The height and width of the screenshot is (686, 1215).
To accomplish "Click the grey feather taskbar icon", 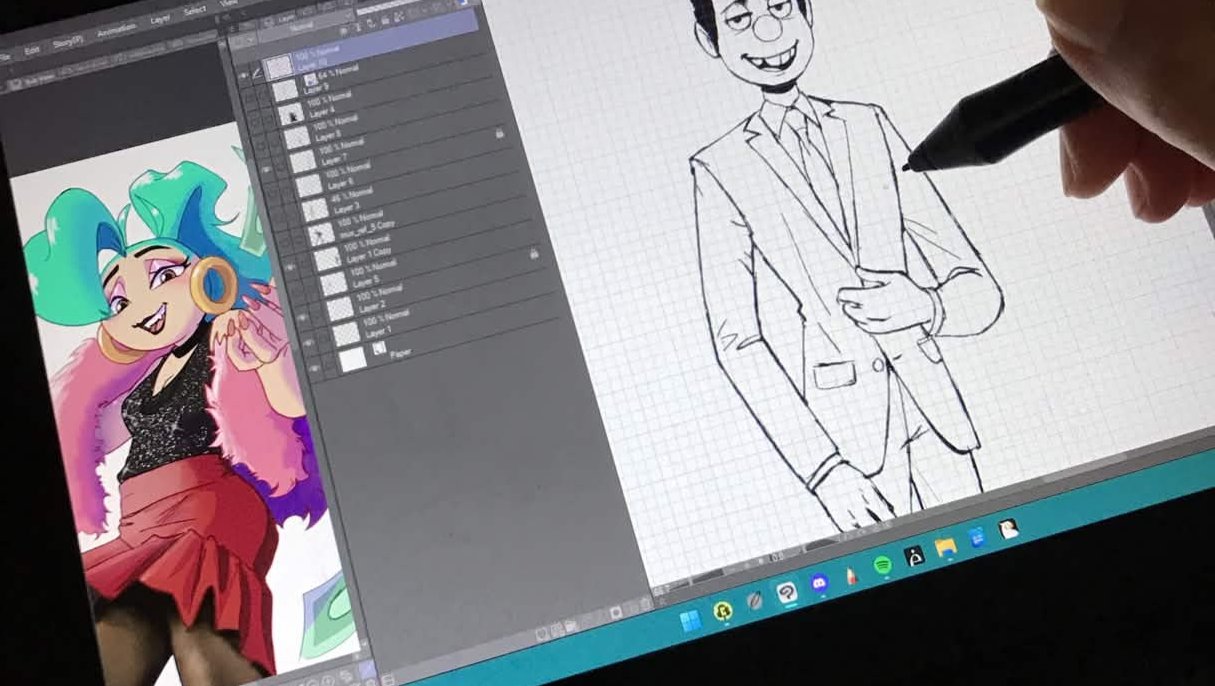I will (x=755, y=601).
